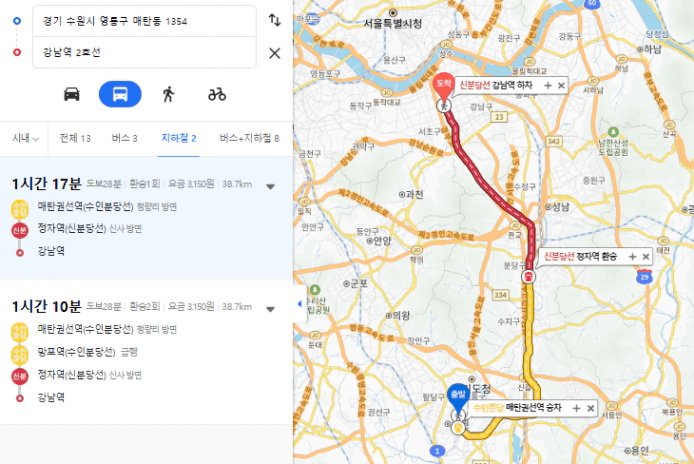Image resolution: width=694 pixels, height=464 pixels.
Task: Select the 1시간 10분 route option
Action: click(146, 352)
